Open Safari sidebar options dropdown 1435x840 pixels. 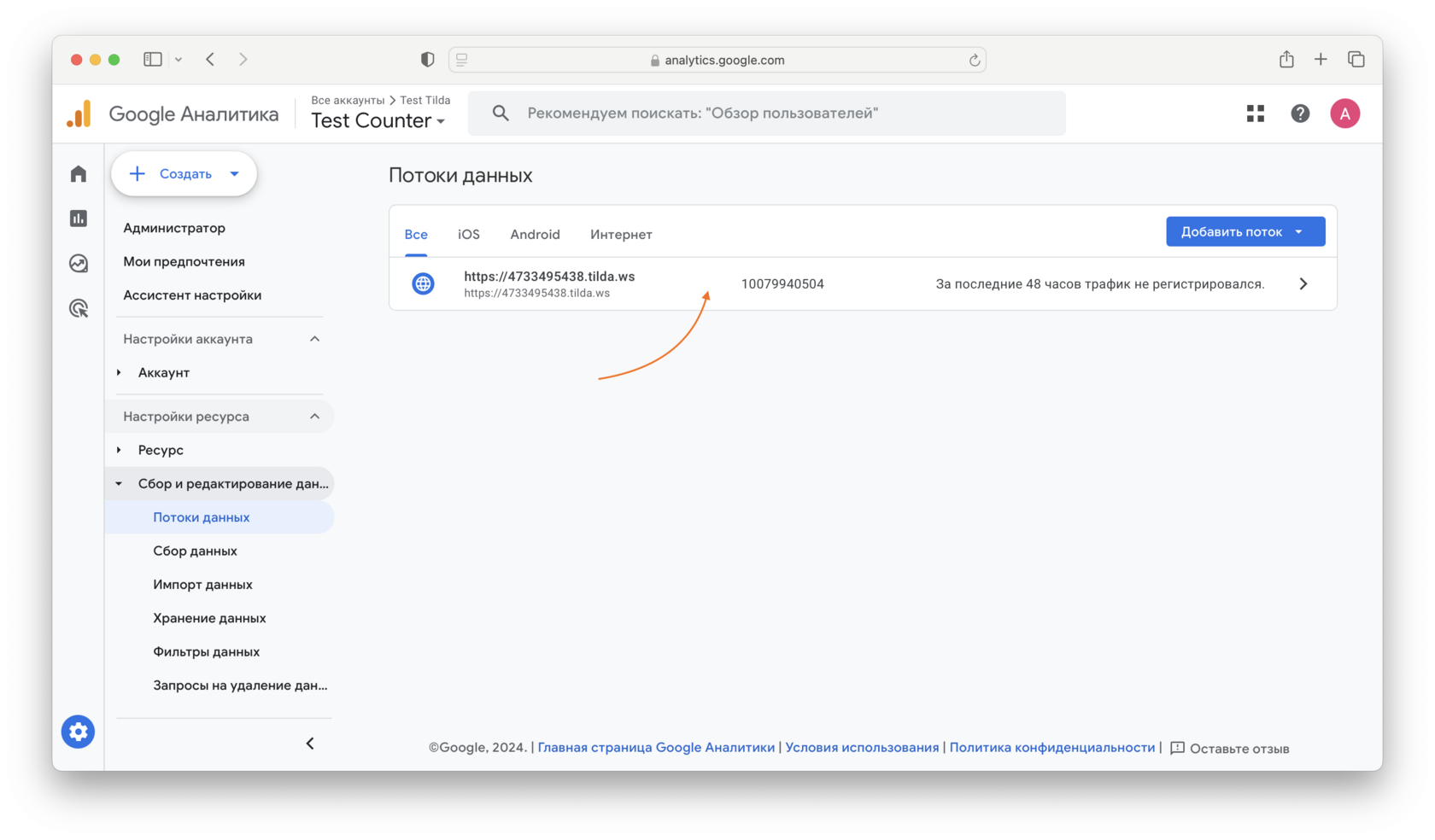(179, 60)
